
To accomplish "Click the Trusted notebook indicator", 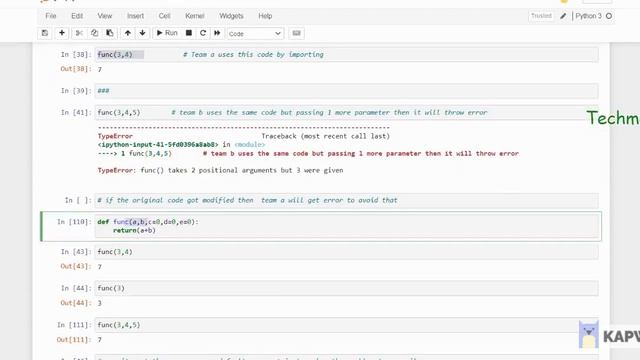I will (541, 16).
